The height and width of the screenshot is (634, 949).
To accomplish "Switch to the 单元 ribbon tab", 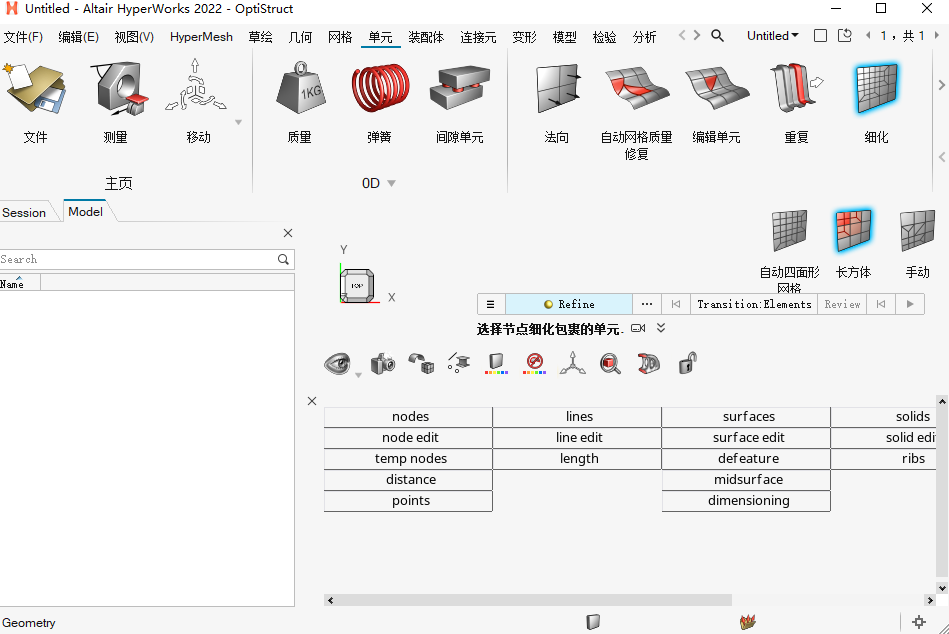I will coord(380,36).
